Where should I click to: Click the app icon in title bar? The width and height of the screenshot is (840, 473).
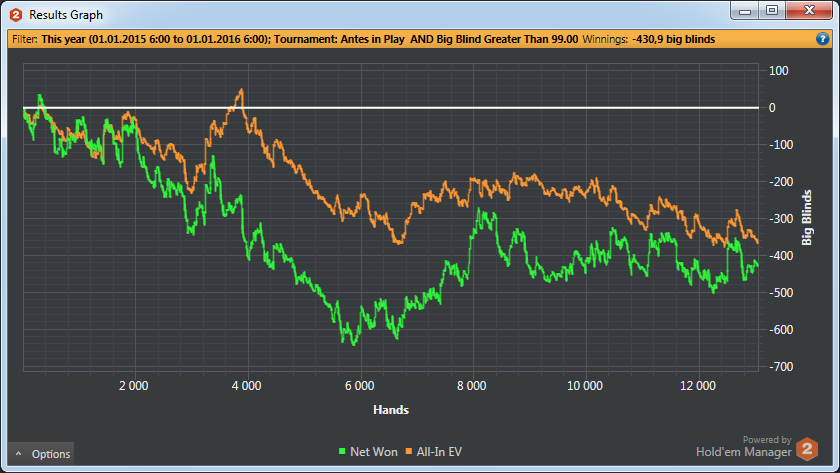(x=15, y=15)
